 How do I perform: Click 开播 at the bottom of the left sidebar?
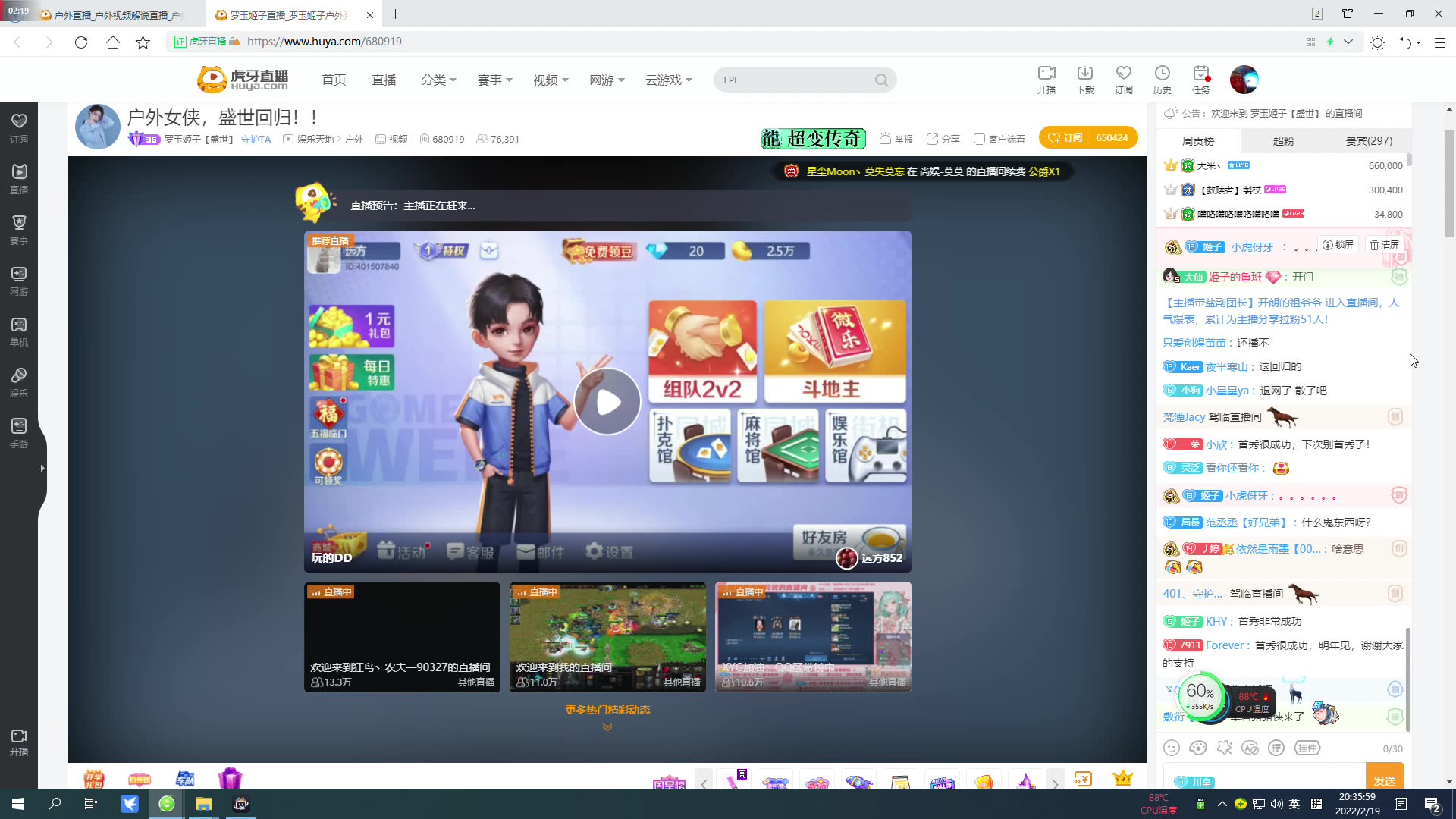[x=19, y=742]
